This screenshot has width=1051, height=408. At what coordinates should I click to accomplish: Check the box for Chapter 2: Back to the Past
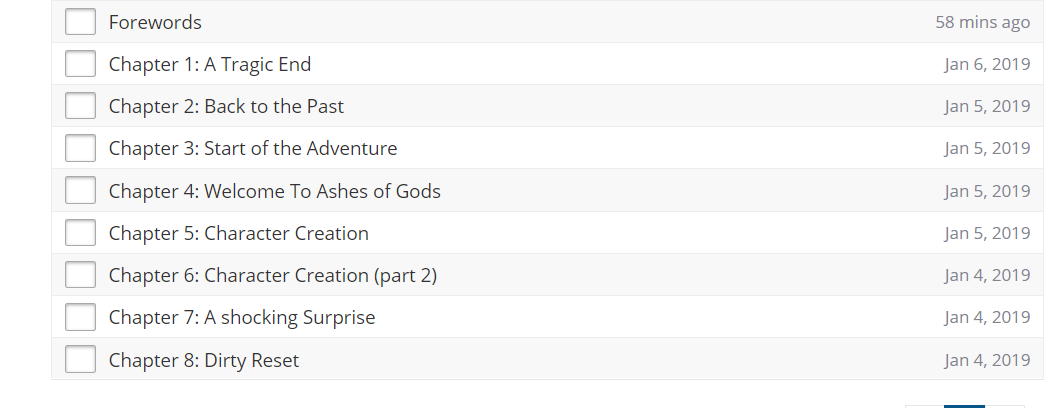80,106
